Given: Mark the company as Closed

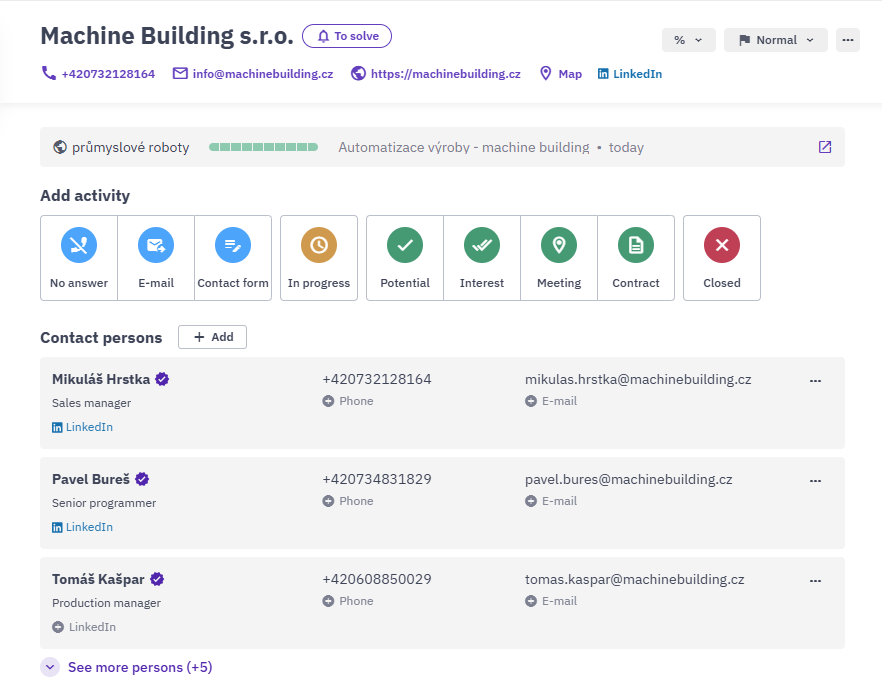Looking at the screenshot, I should [722, 258].
